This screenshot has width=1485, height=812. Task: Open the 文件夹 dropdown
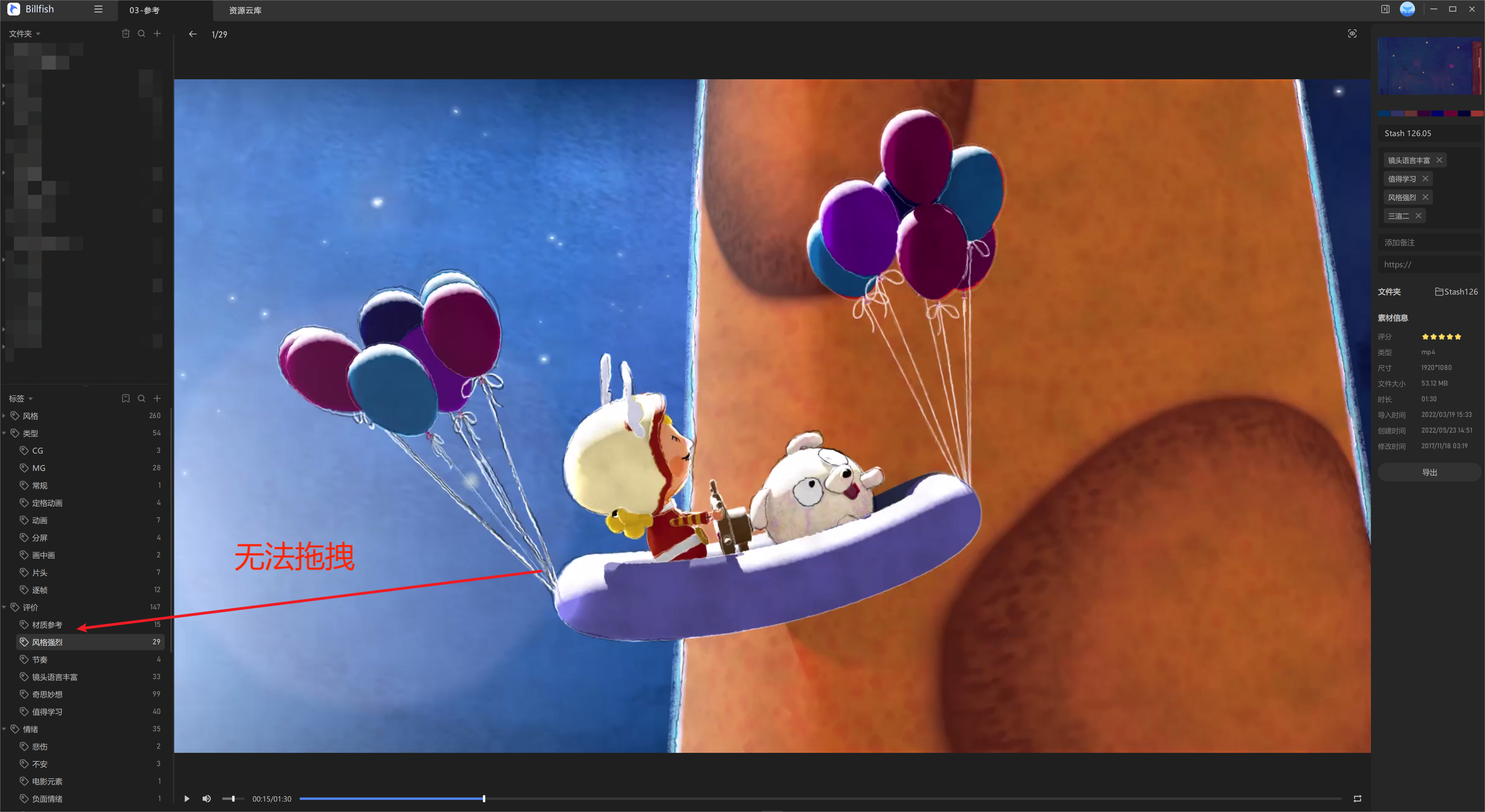point(24,33)
